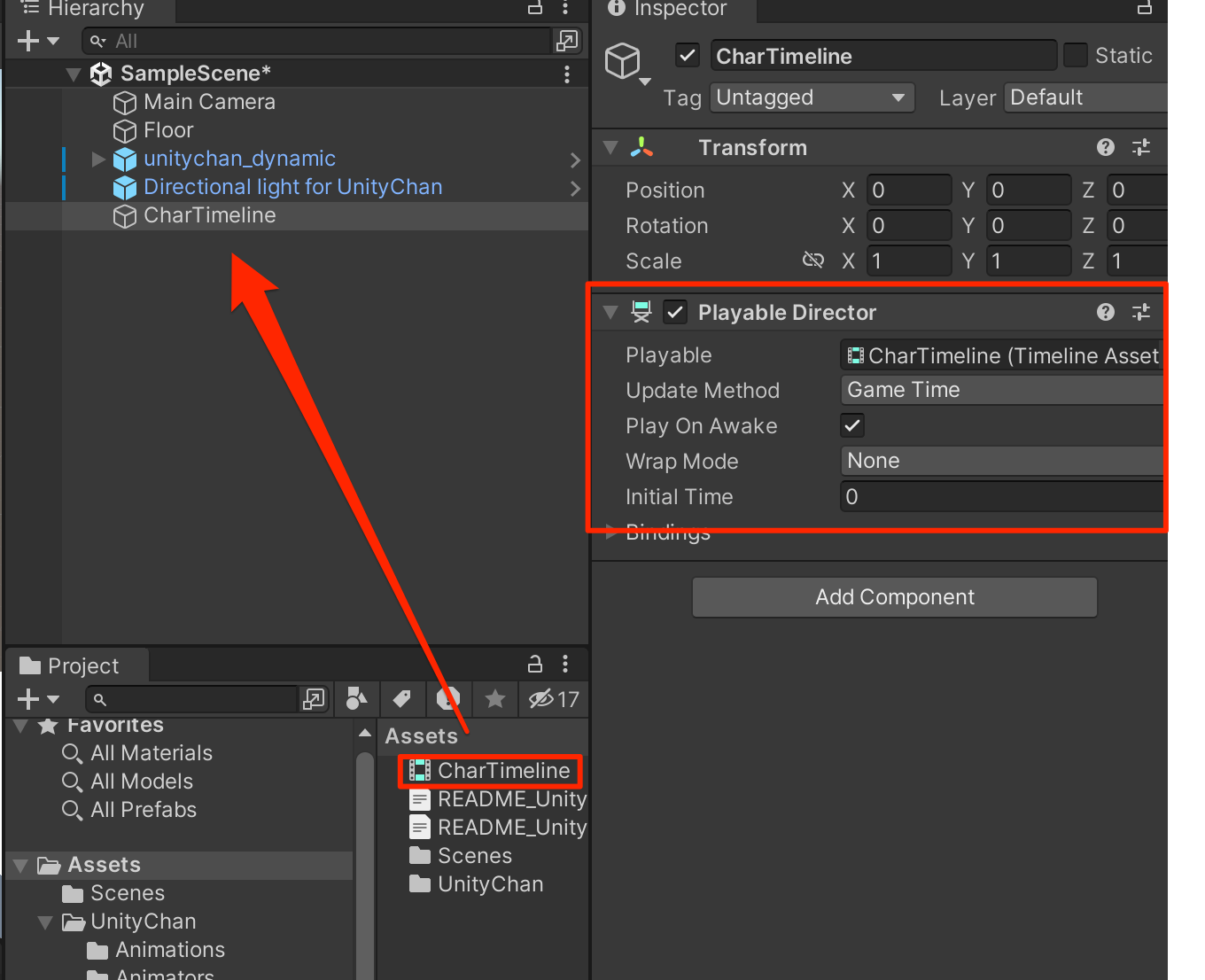Screen dimensions: 1205x980
Task: Click the lock padlock icon on the Inspector
Action: pyautogui.click(x=1144, y=11)
